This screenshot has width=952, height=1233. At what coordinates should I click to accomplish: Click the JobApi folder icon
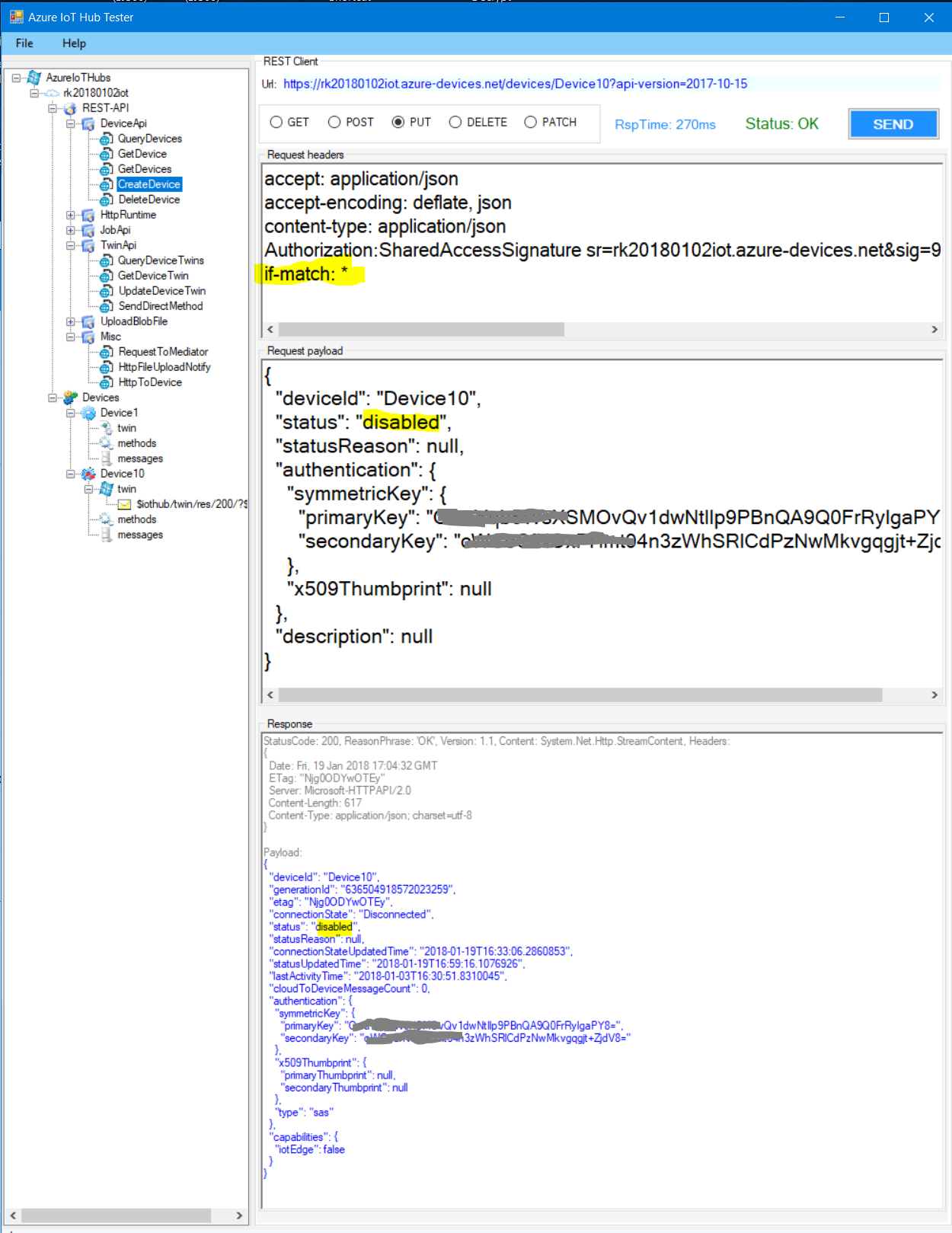coord(88,230)
